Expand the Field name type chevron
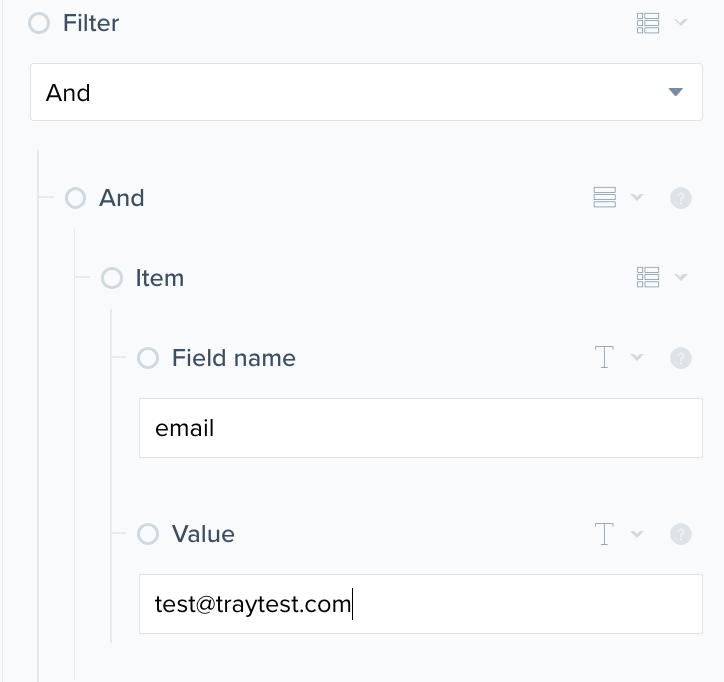The image size is (724, 682). [637, 358]
